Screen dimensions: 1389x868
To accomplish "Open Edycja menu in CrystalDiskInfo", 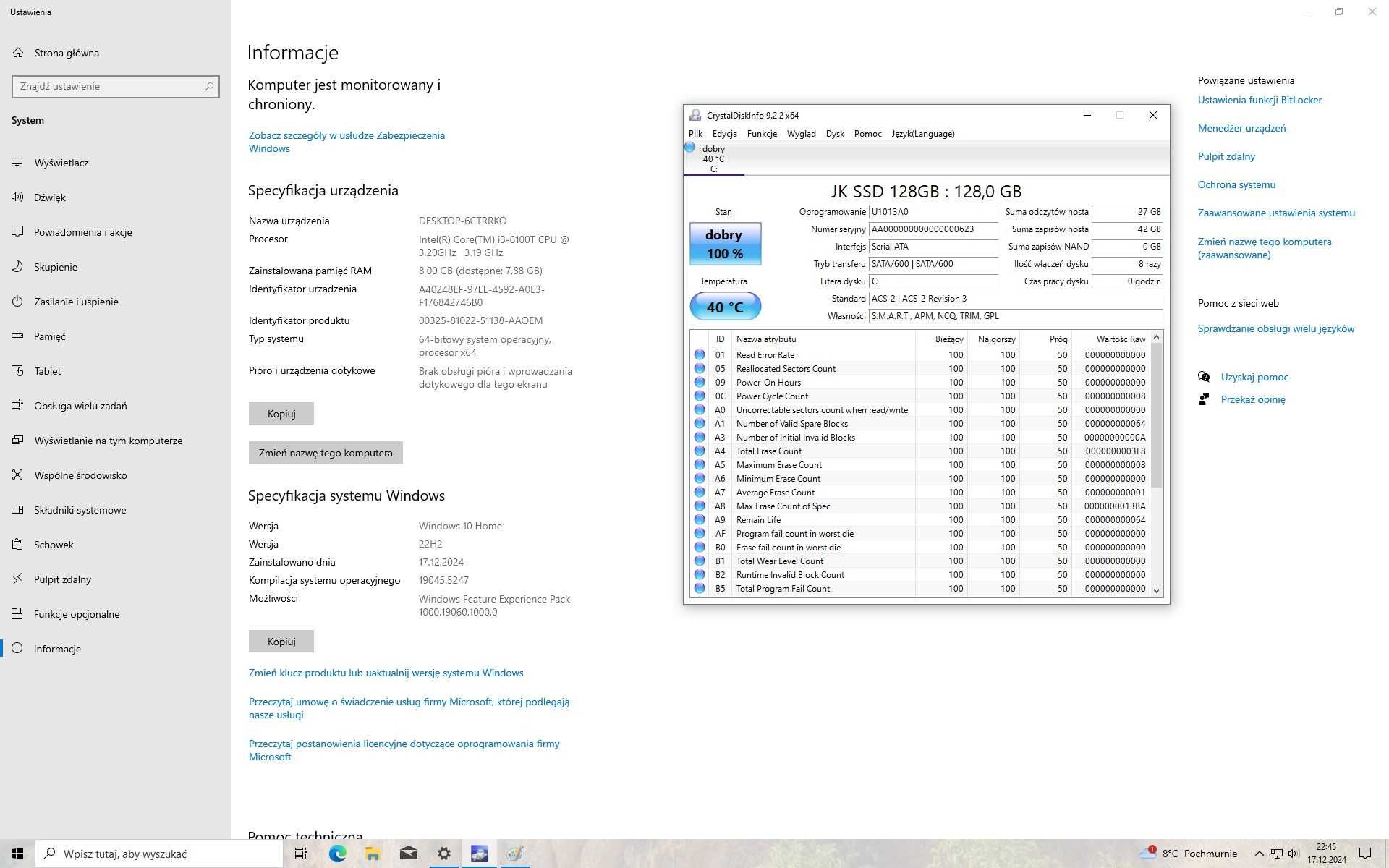I will (724, 134).
